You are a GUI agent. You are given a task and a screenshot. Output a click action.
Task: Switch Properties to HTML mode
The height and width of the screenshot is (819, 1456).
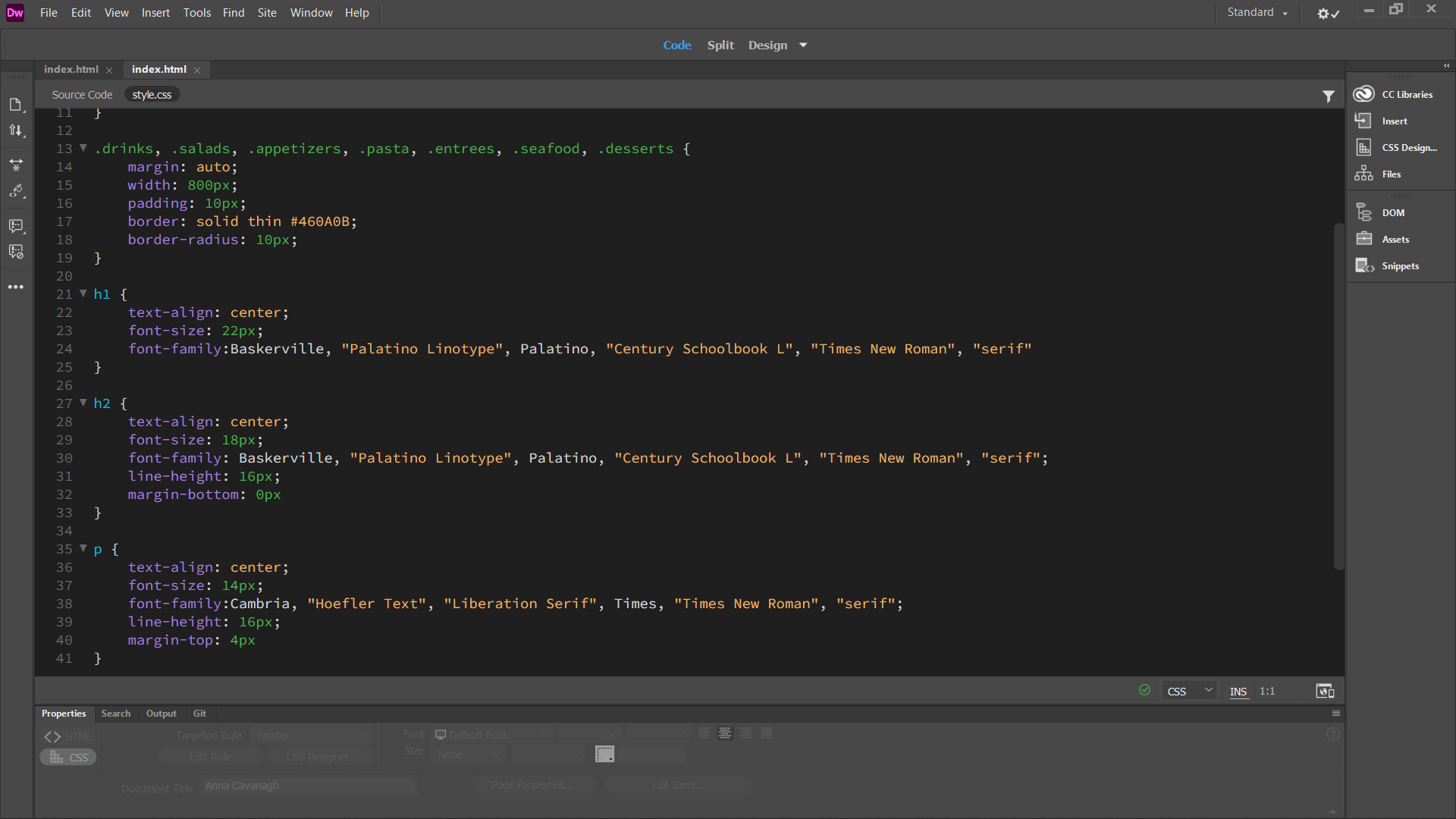67,736
